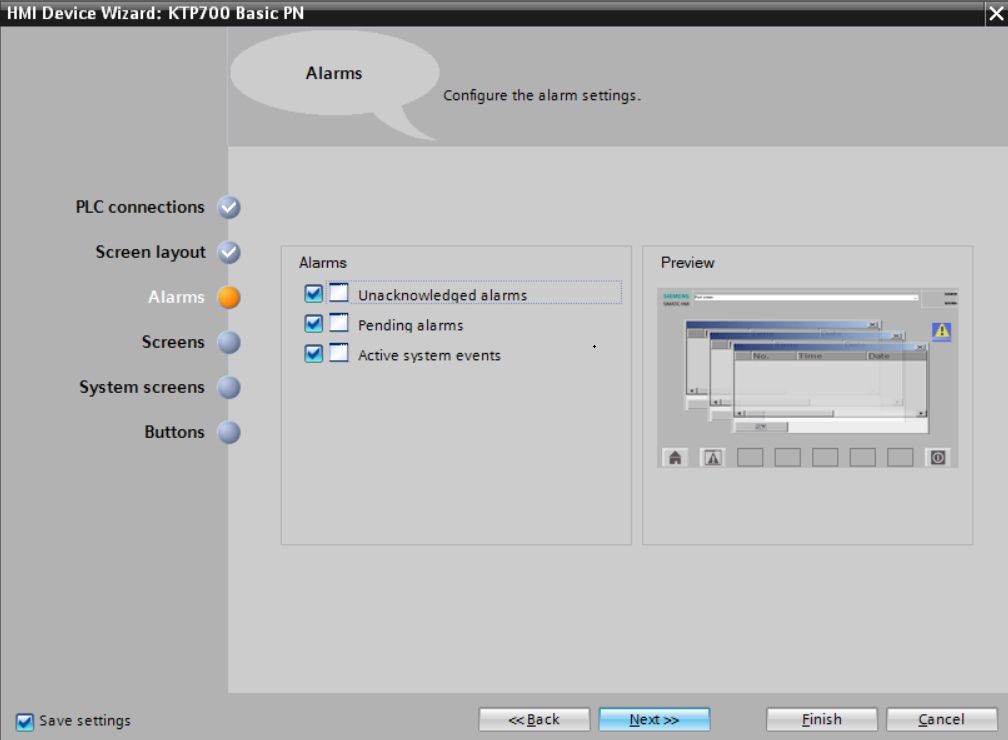Toggle the Save settings checkbox
This screenshot has width=1008, height=740.
(x=24, y=721)
